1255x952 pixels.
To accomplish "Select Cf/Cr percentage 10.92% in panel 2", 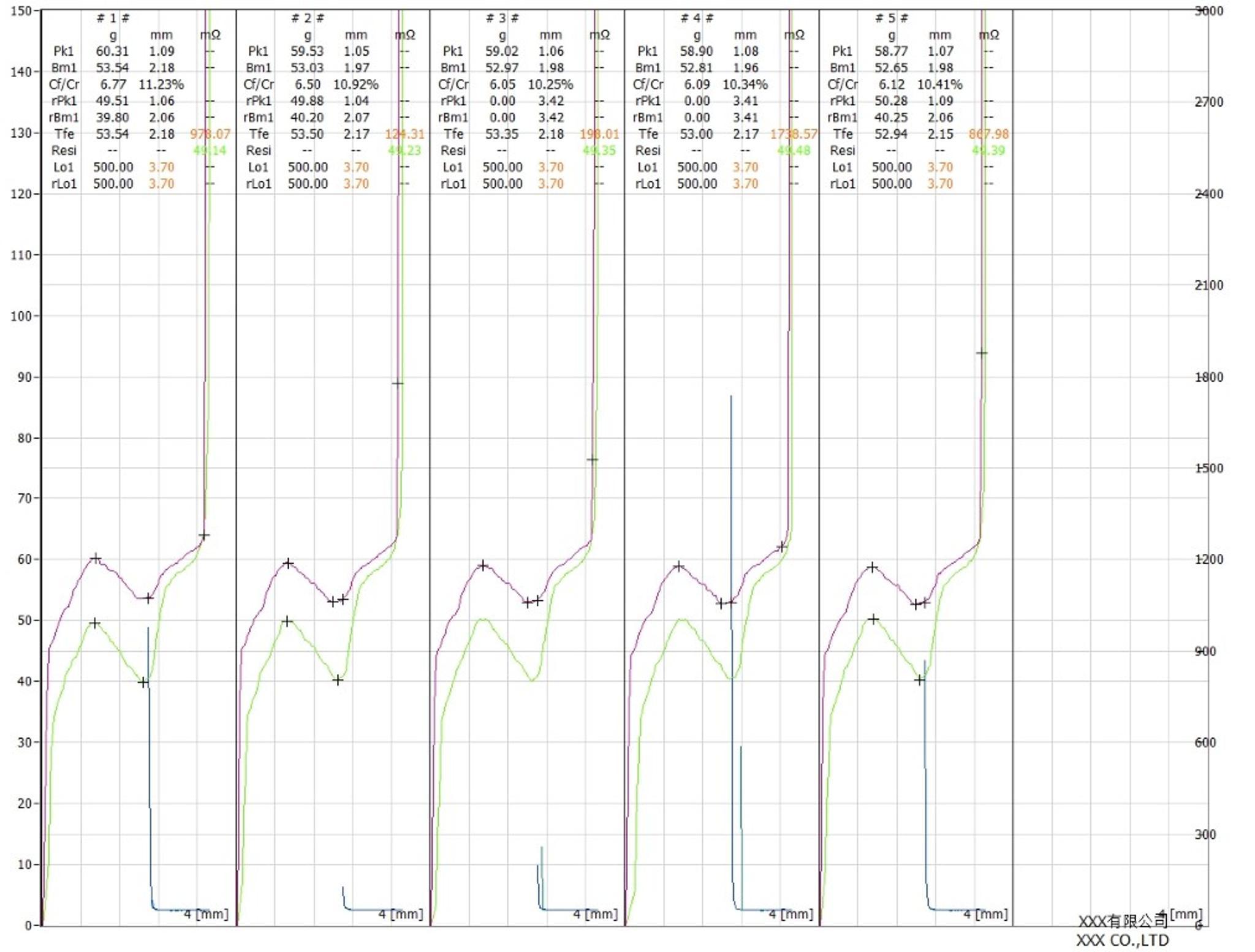I will [x=355, y=85].
